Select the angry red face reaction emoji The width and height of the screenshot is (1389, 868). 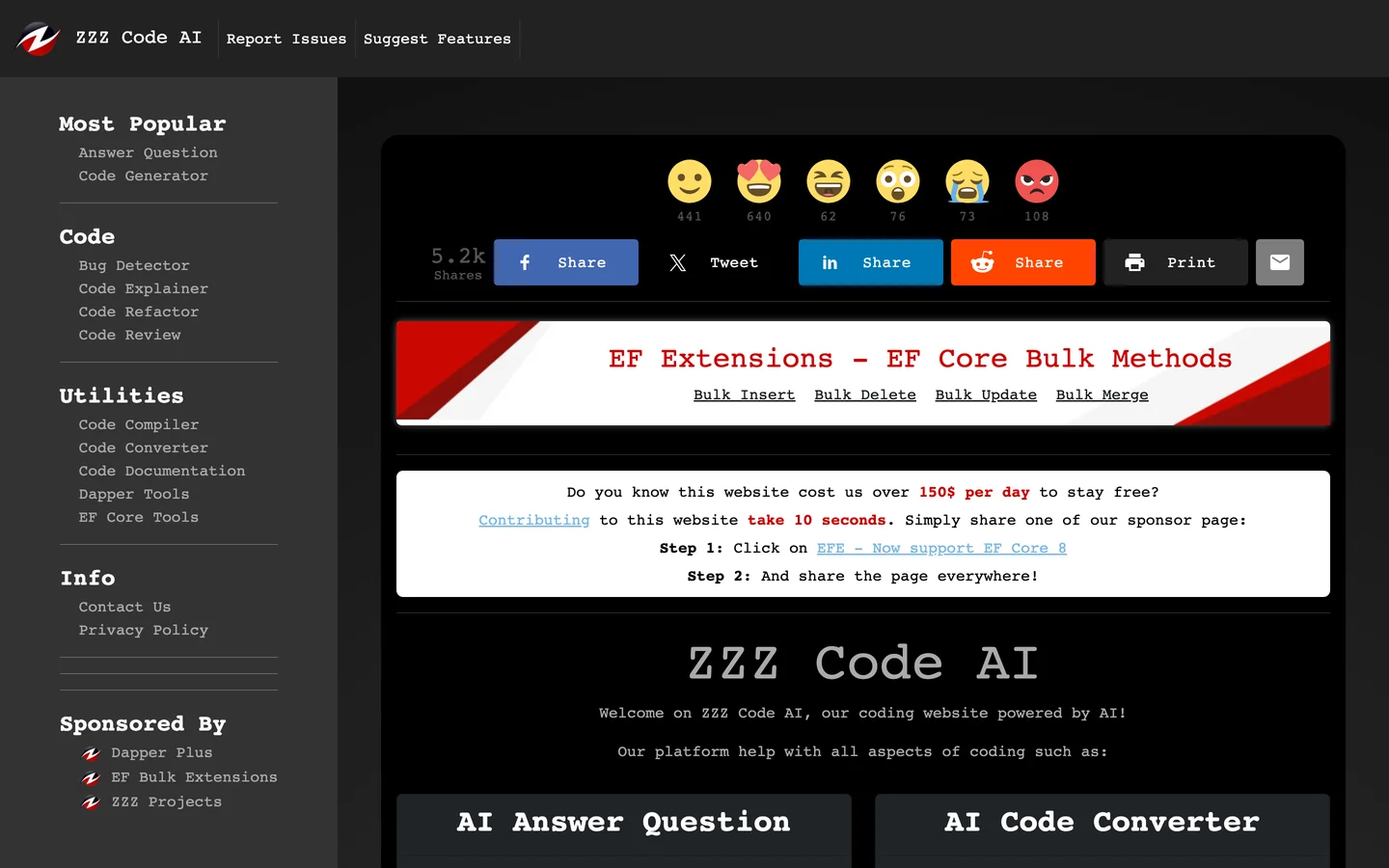tap(1037, 181)
